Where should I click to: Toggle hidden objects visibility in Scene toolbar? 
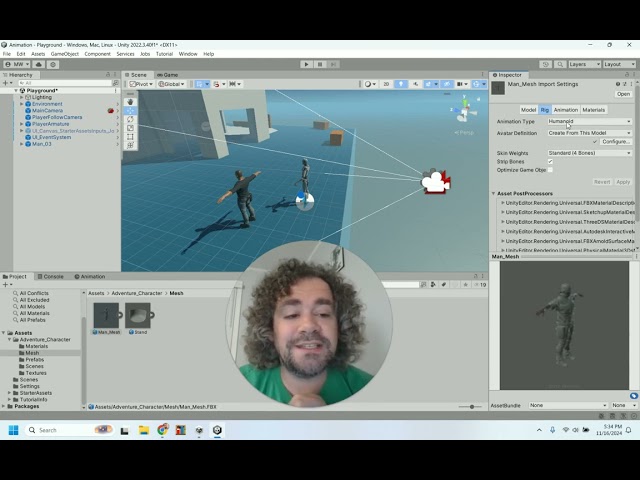click(447, 84)
